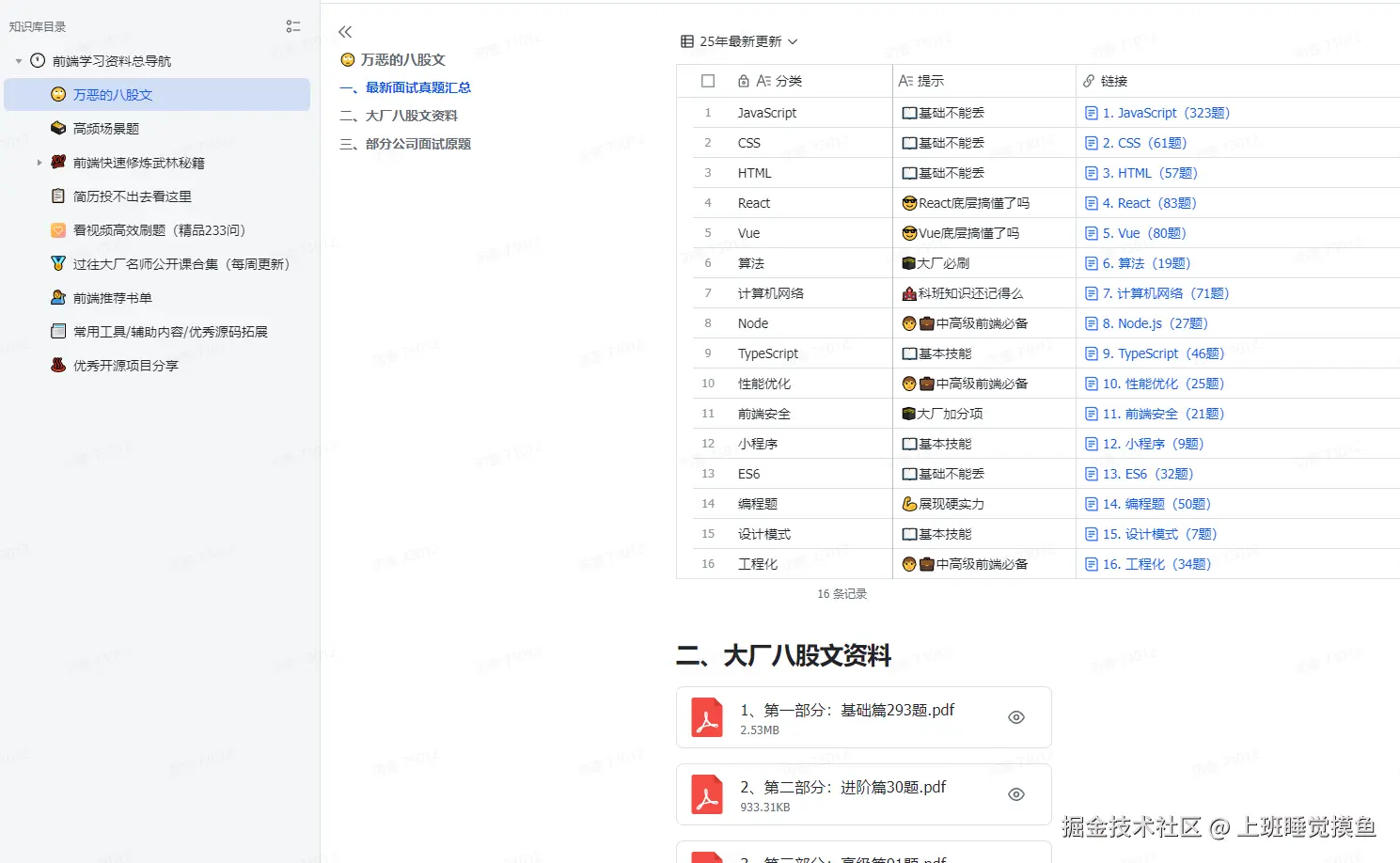Click the 科班知识还记得么 hint cell

click(984, 293)
